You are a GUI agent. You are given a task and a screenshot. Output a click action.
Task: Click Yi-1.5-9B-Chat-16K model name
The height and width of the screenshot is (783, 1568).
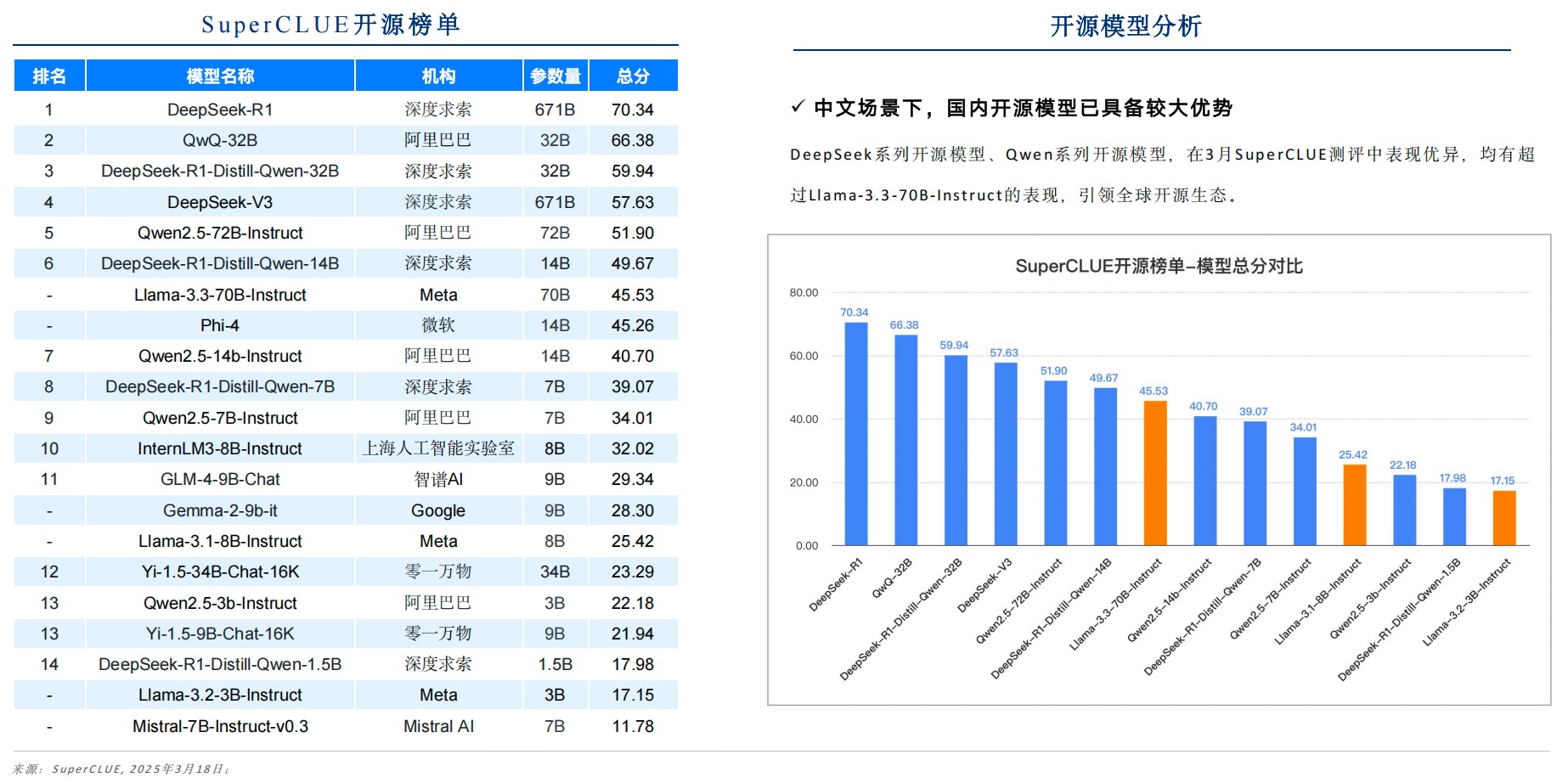tap(220, 634)
